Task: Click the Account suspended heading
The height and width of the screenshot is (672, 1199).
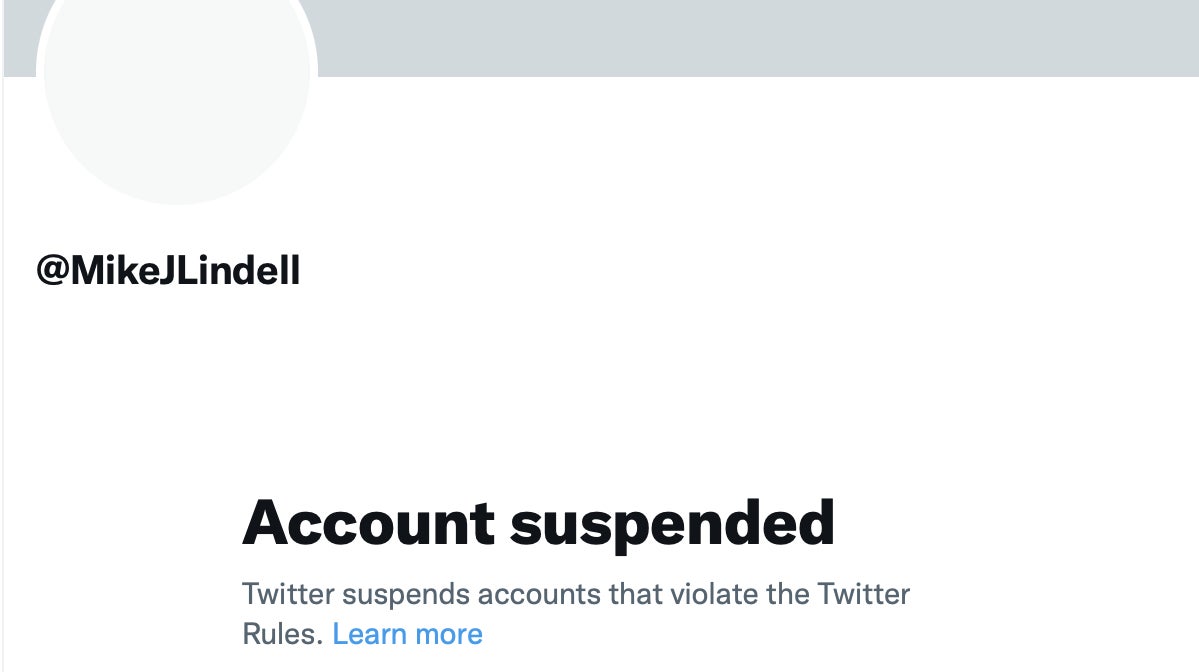Action: click(538, 522)
